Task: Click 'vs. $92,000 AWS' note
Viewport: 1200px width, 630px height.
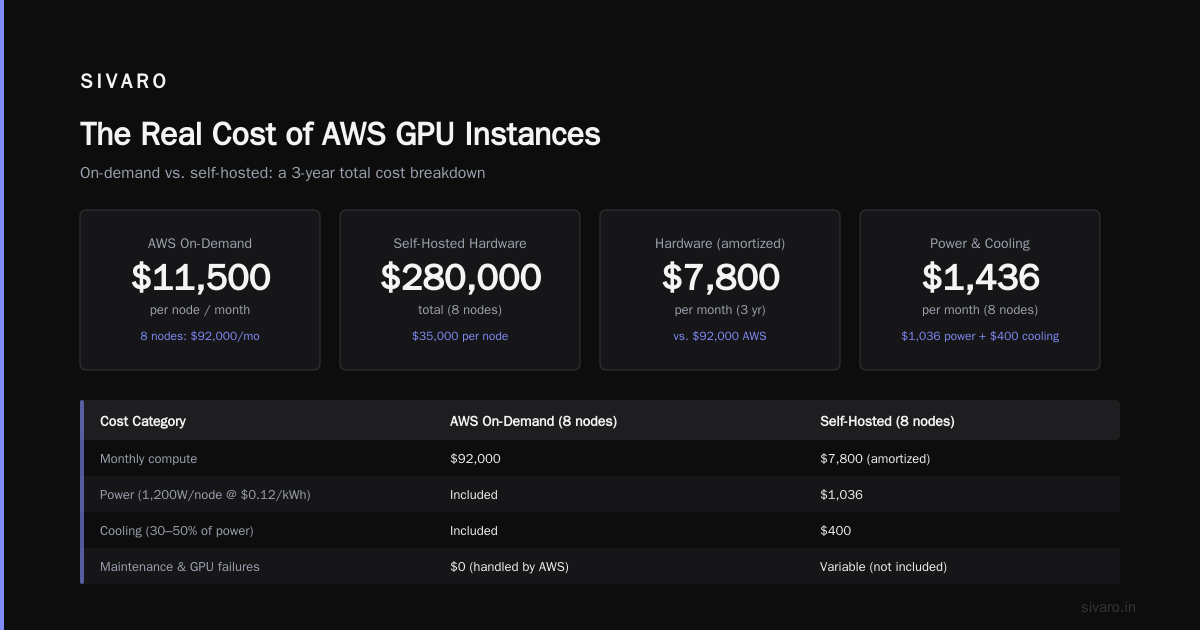Action: 720,336
